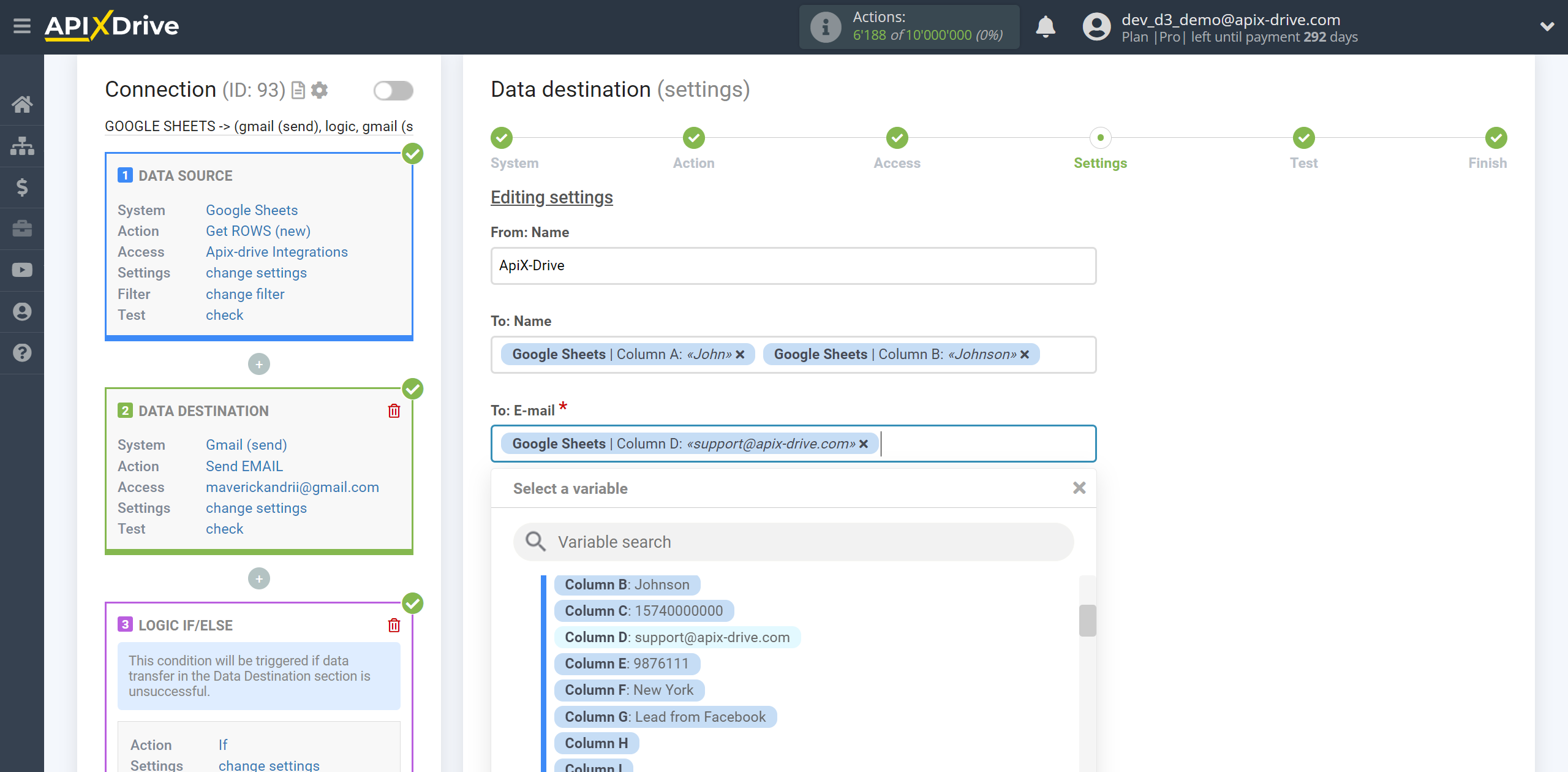Open the connection settings gear
This screenshot has height=772, width=1568.
click(x=319, y=91)
